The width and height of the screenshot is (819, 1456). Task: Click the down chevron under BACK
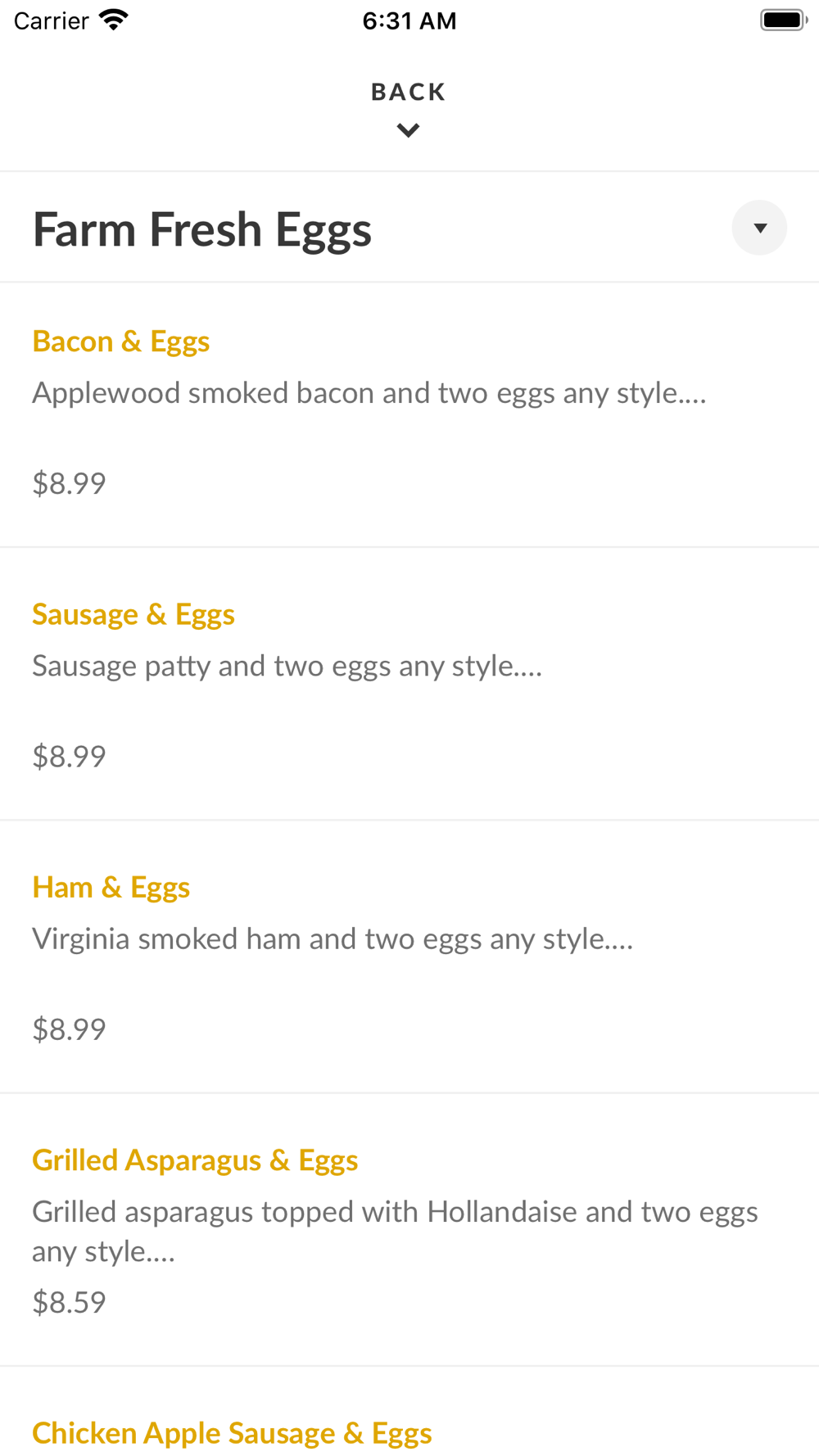pyautogui.click(x=408, y=130)
